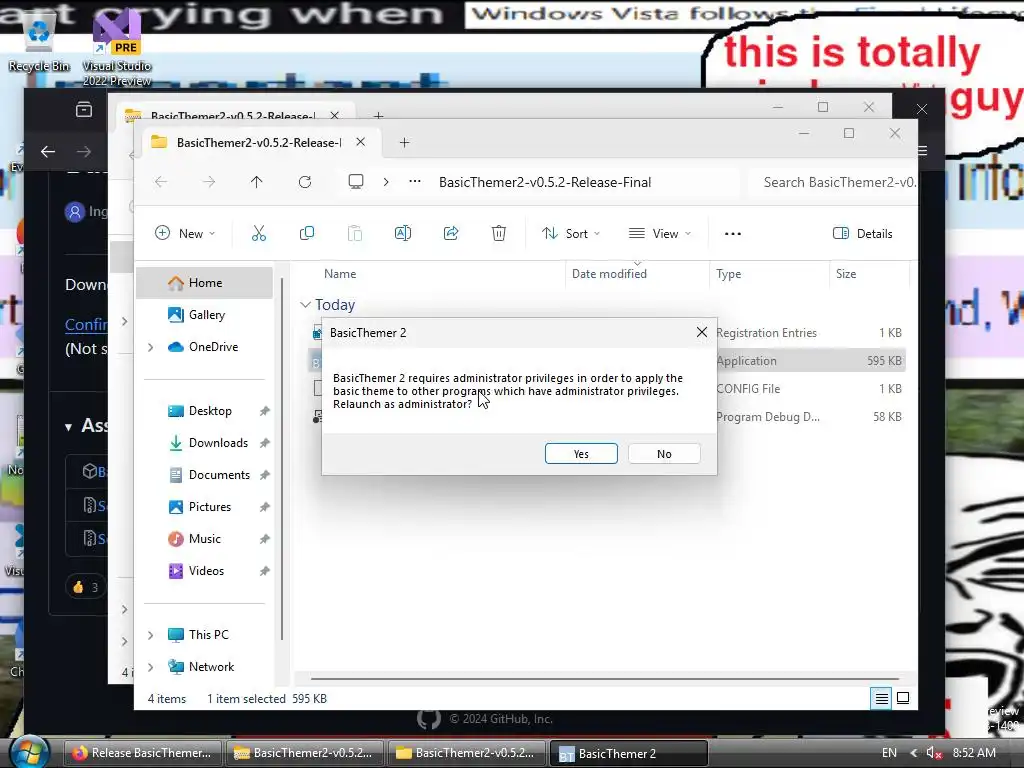The width and height of the screenshot is (1024, 768).
Task: Click the Paste clipboard icon
Action: 355,233
